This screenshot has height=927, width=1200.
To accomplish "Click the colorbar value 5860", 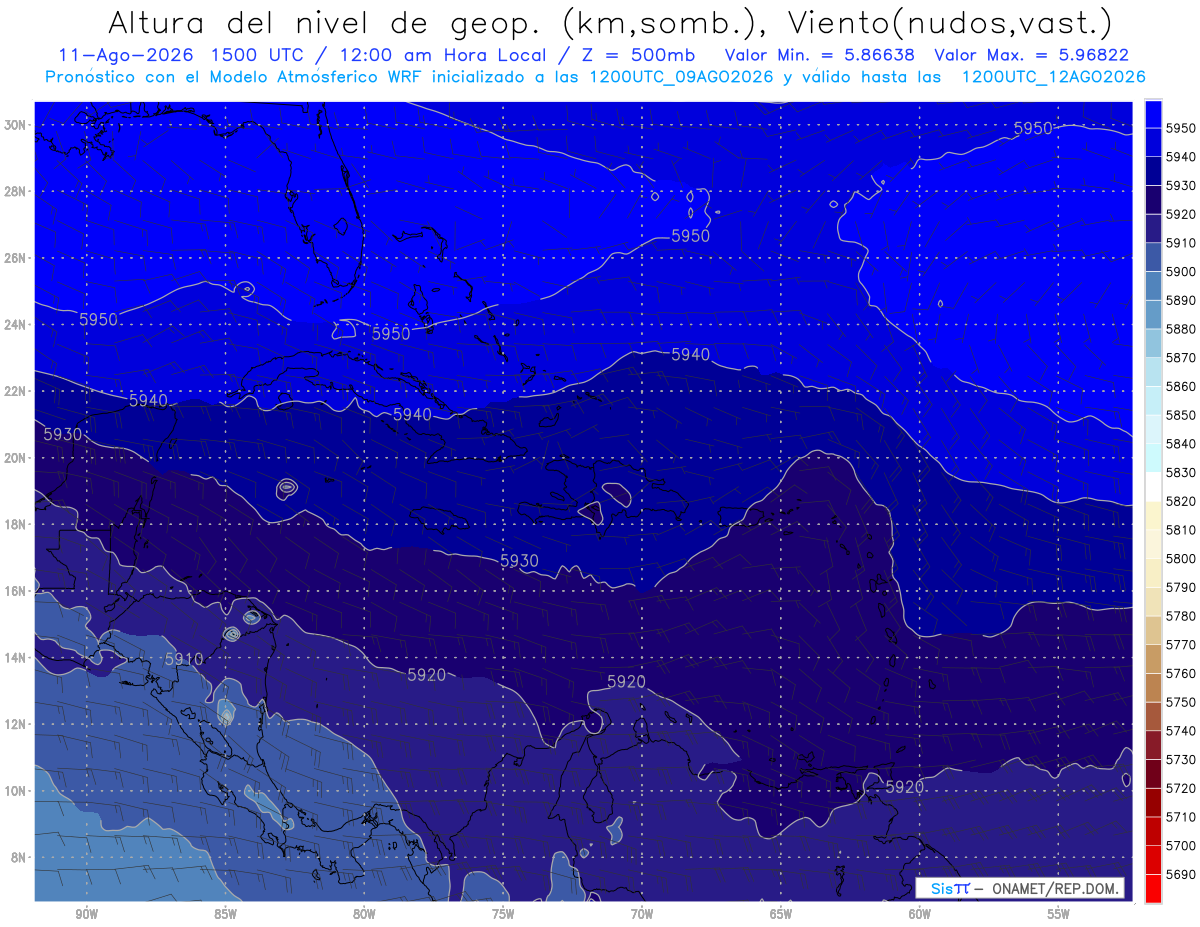I will tap(1181, 386).
